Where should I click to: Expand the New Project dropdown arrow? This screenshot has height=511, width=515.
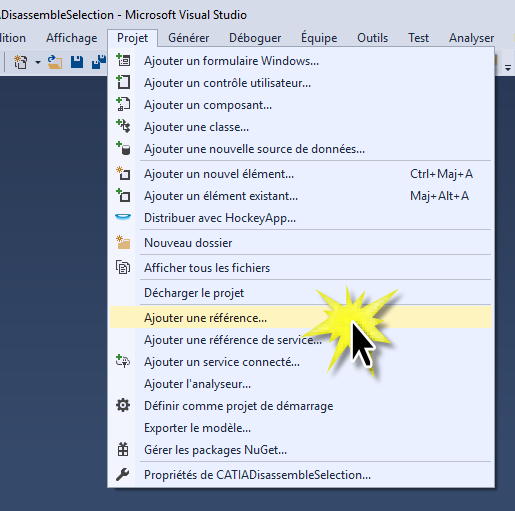(38, 62)
